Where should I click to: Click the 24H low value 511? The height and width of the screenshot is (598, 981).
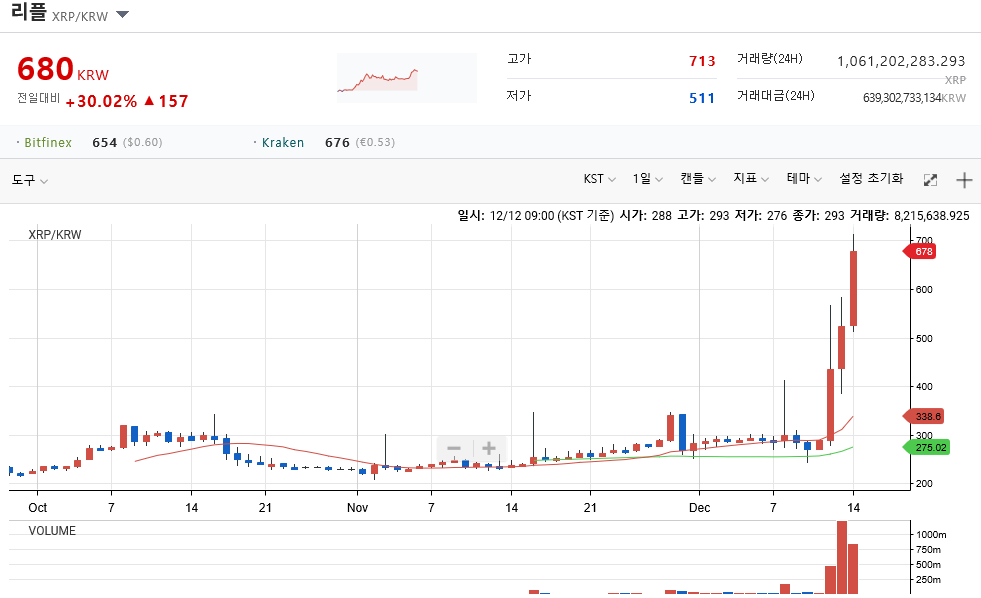pos(702,98)
